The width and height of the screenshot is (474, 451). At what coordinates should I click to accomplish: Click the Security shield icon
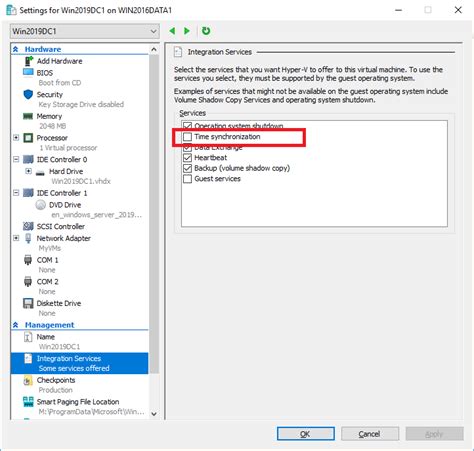(x=28, y=94)
